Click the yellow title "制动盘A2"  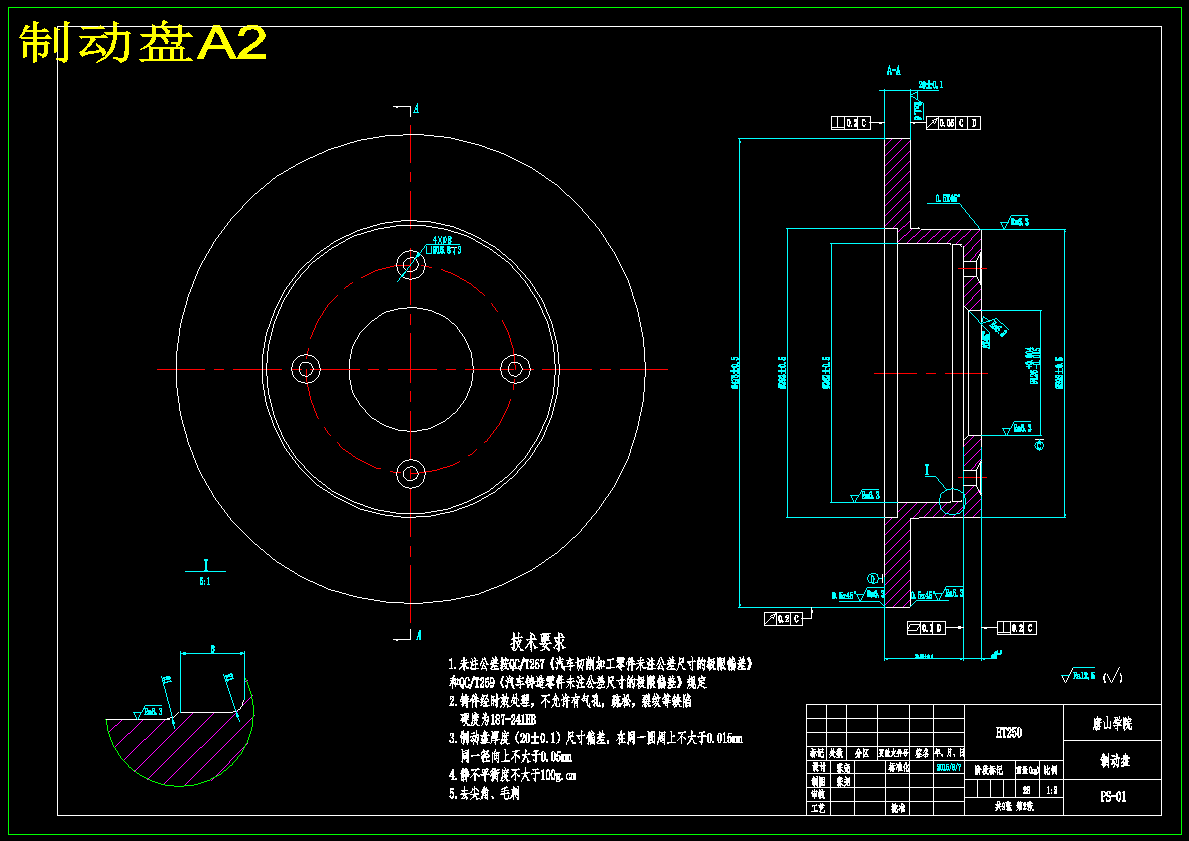point(143,43)
